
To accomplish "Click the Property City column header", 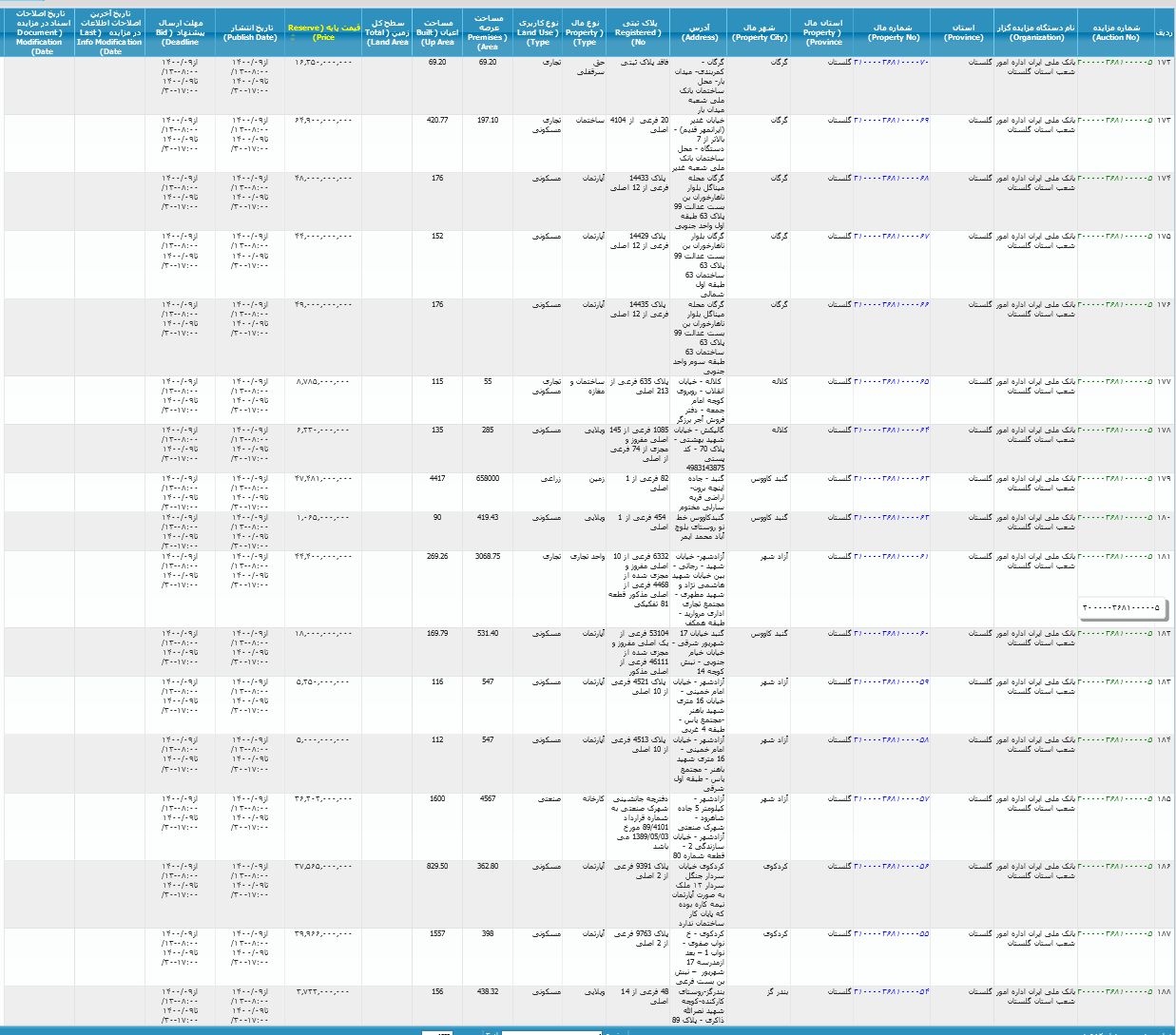I will 760,32.
